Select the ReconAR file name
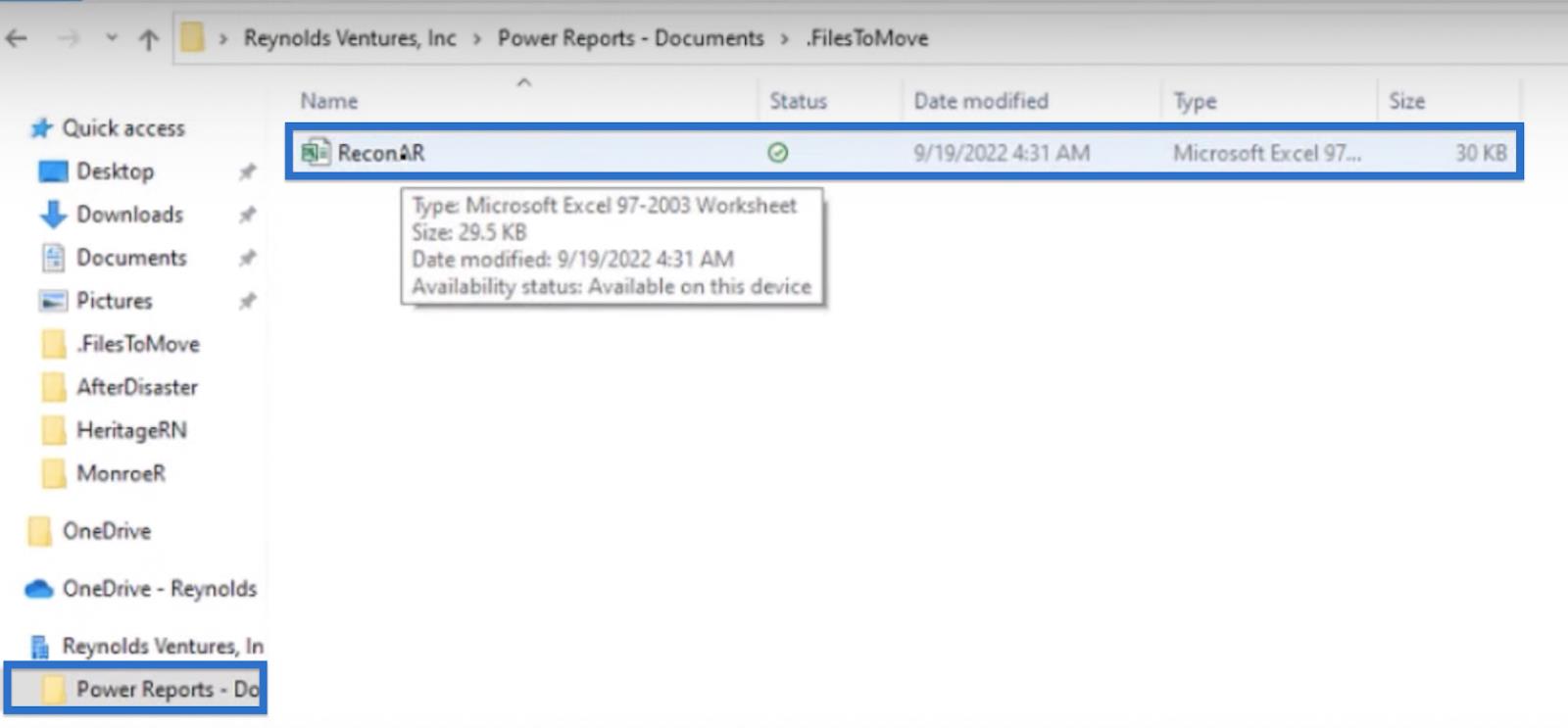The width and height of the screenshot is (1568, 728). [x=381, y=153]
